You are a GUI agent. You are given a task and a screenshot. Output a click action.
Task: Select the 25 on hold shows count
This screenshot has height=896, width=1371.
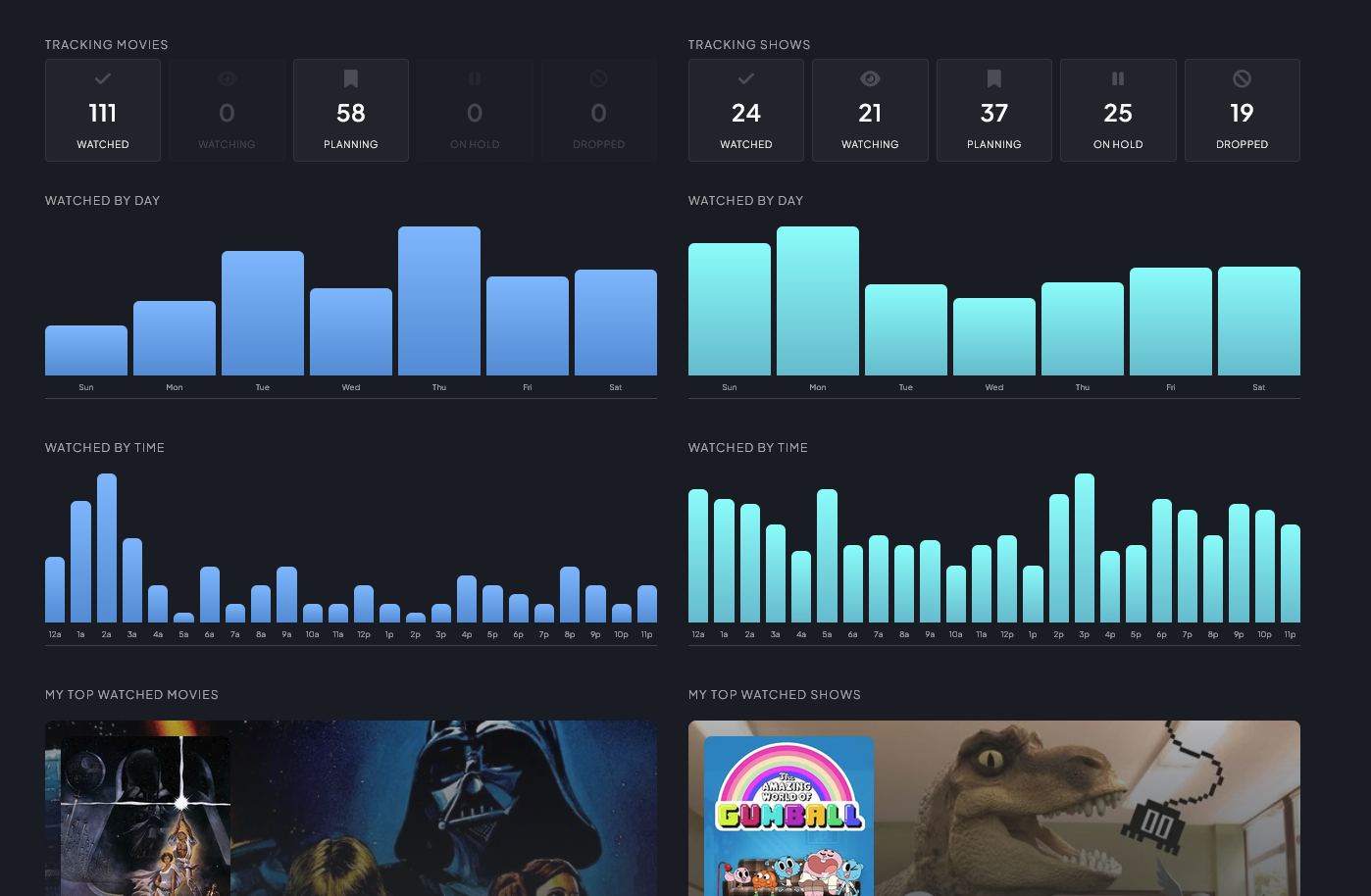(x=1118, y=114)
